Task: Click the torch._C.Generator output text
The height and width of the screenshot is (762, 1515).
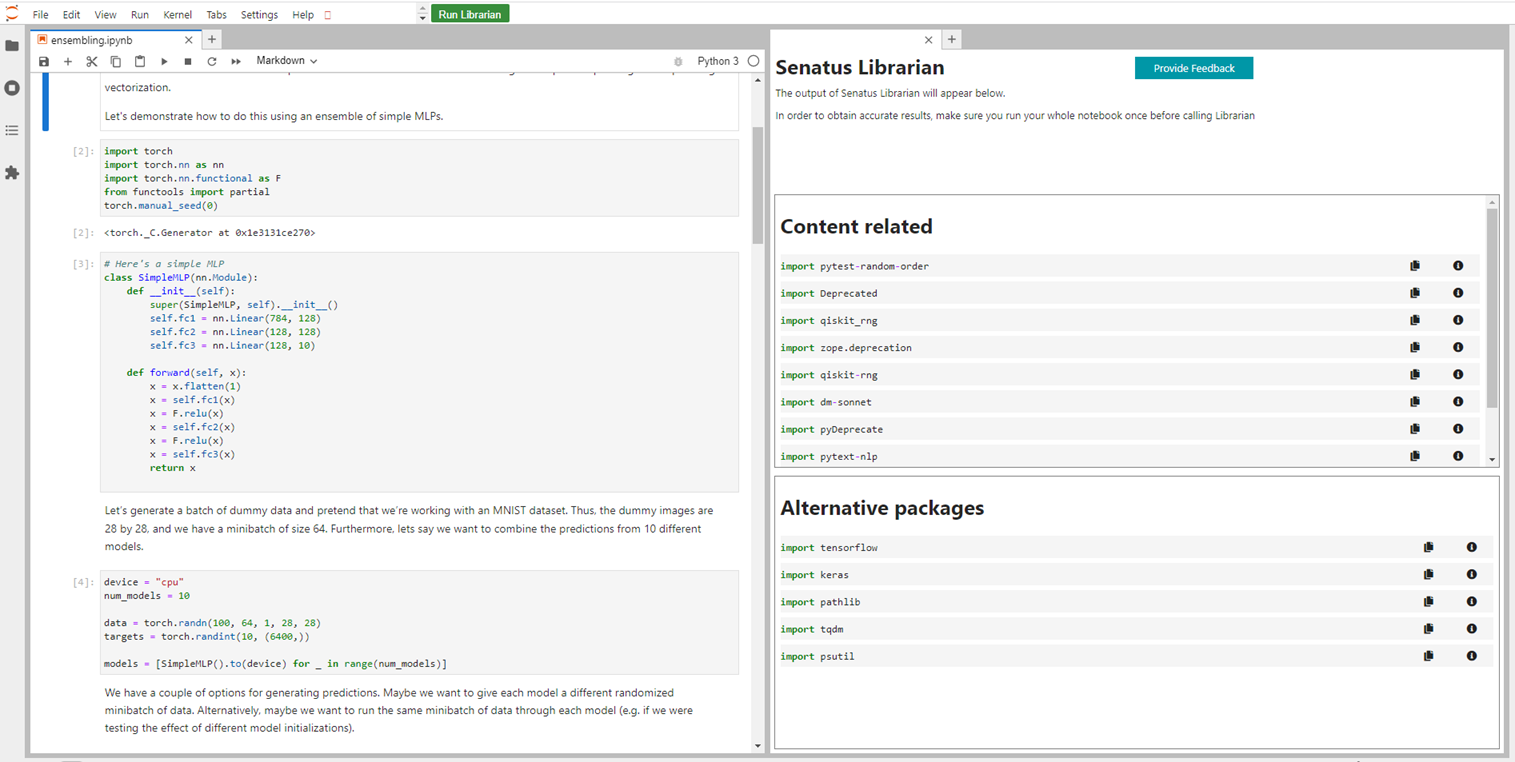Action: pyautogui.click(x=210, y=232)
